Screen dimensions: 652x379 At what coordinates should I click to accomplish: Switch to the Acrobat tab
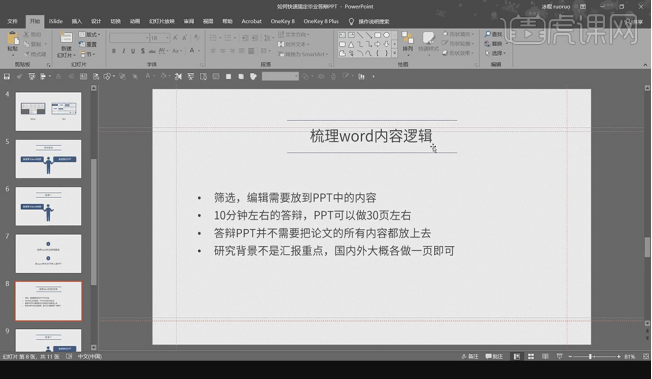click(252, 21)
